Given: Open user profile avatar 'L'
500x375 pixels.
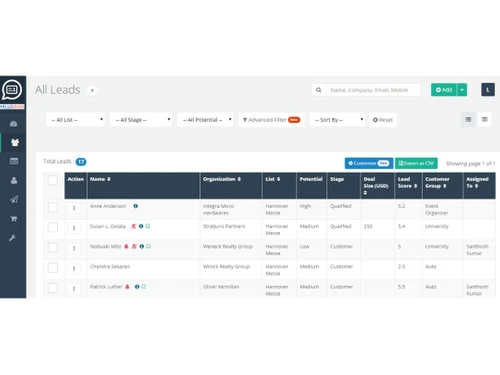Looking at the screenshot, I should point(488,90).
